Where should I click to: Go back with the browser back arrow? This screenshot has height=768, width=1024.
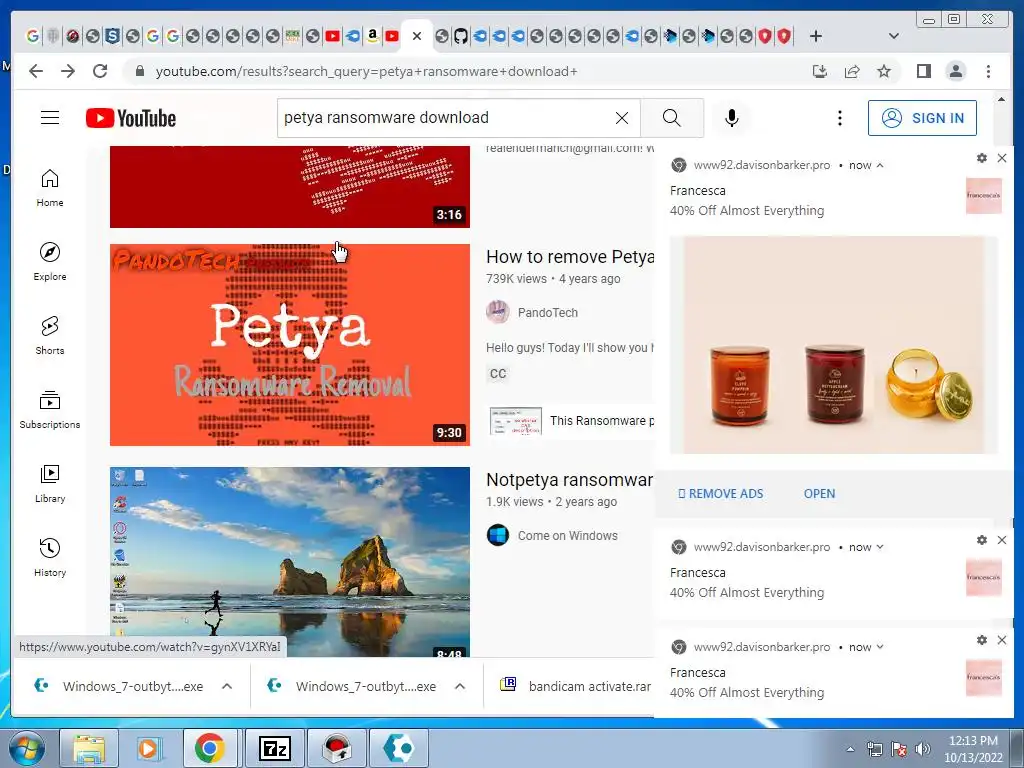click(x=36, y=71)
